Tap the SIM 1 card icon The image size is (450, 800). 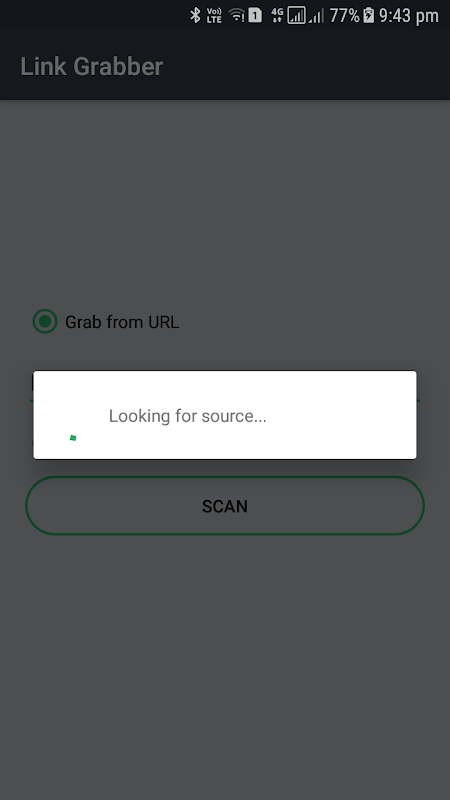255,15
